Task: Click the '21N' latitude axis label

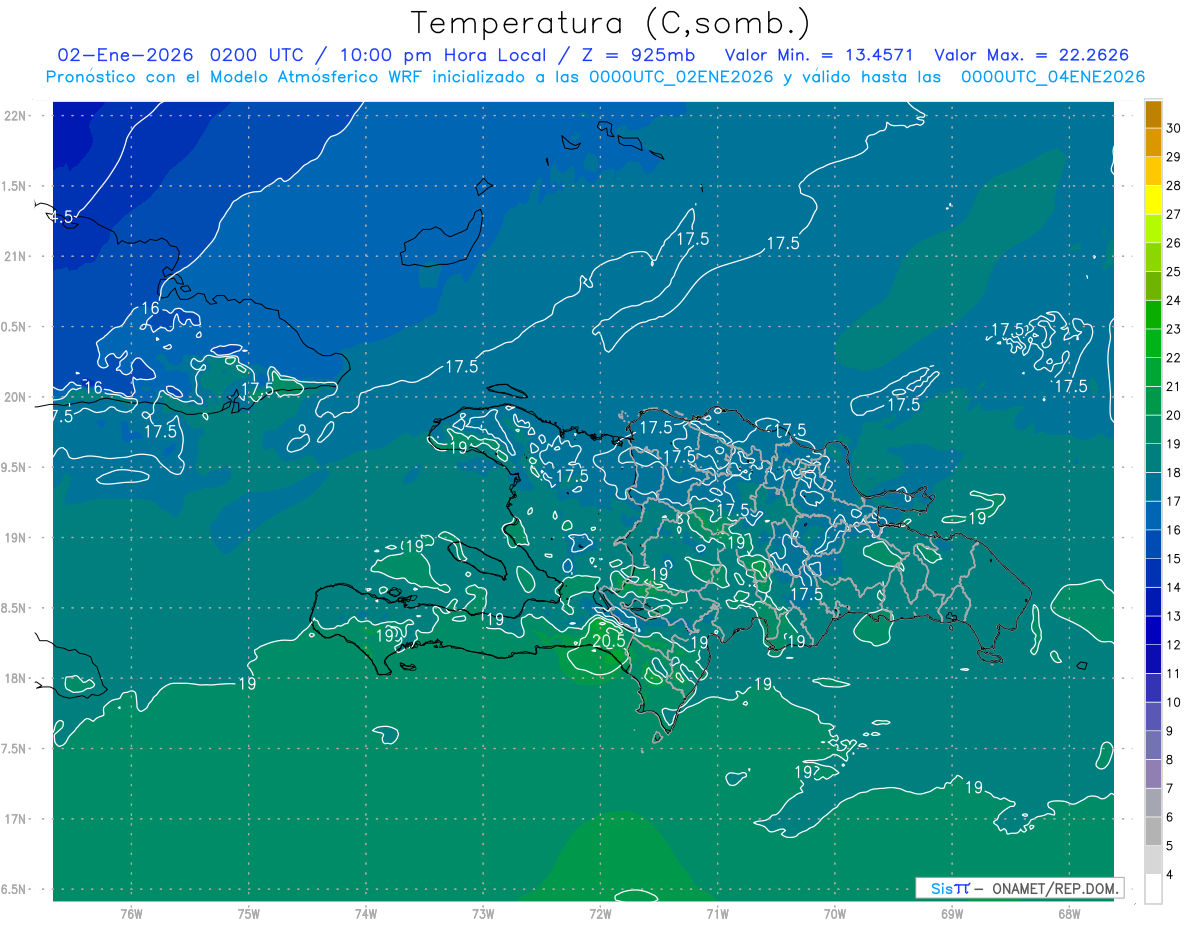Action: click(x=14, y=256)
